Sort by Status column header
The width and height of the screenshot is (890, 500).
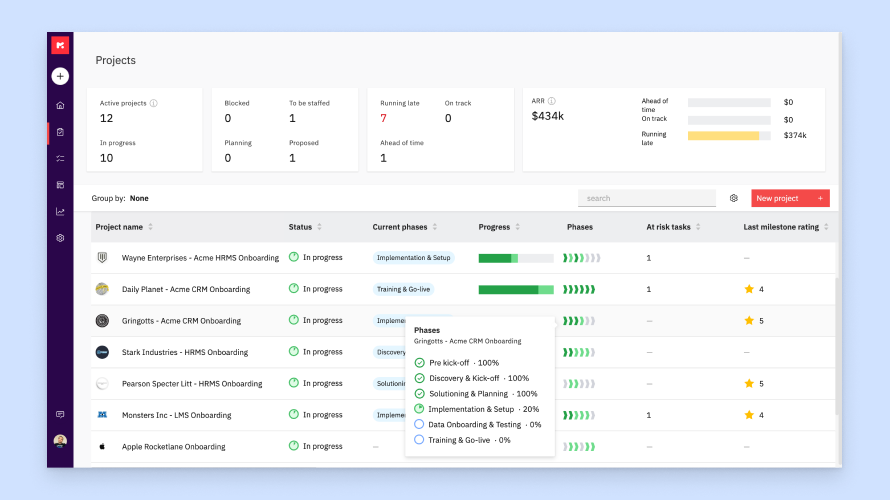click(306, 227)
